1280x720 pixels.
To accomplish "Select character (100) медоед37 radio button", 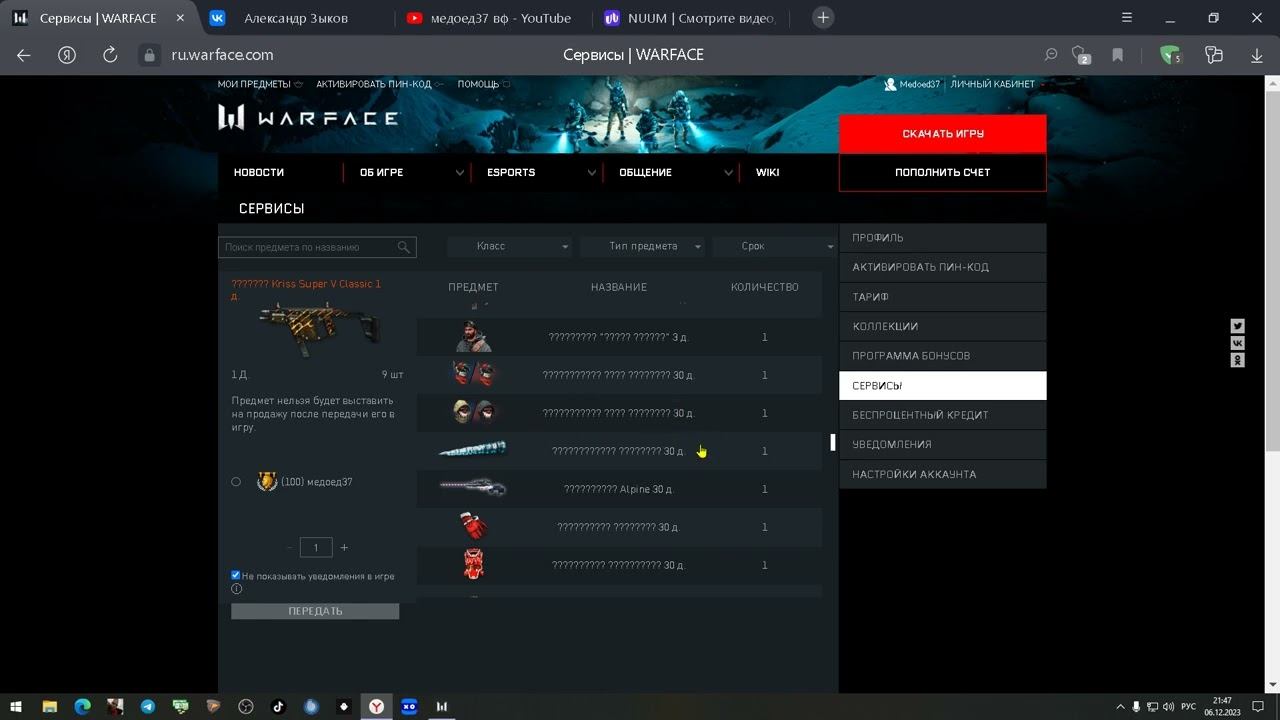I will click(x=236, y=482).
